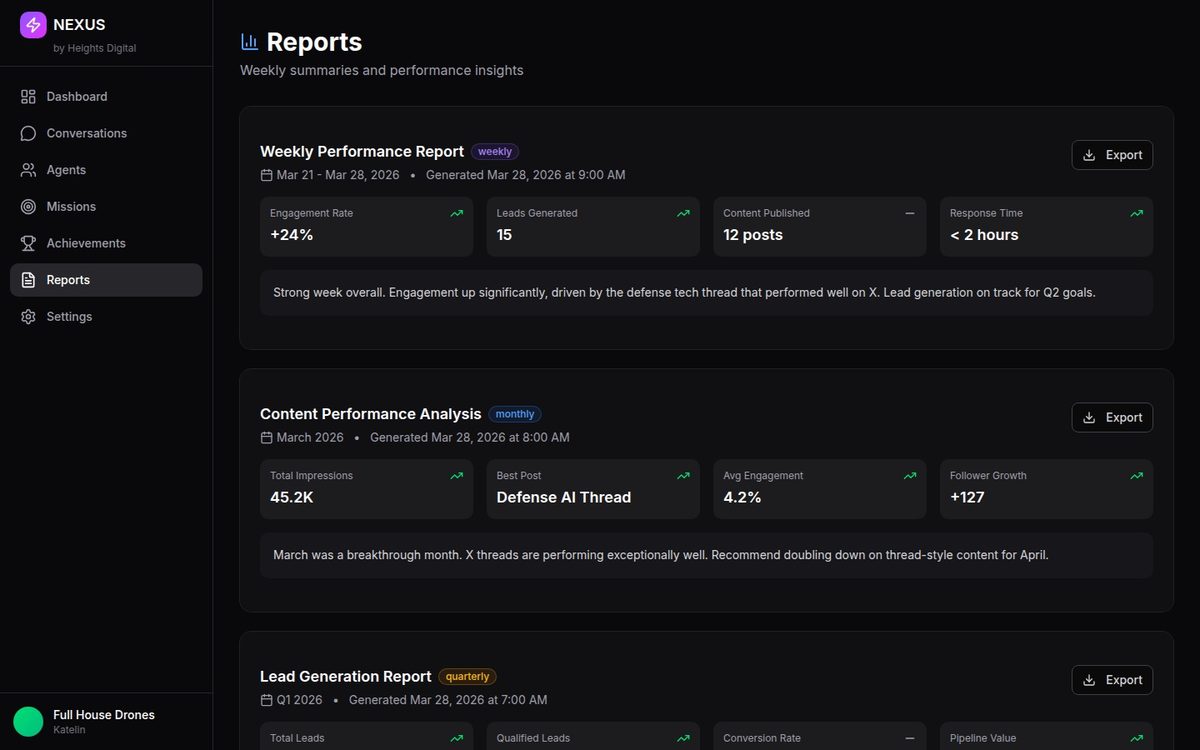Open the Dashboard page
The width and height of the screenshot is (1200, 750).
(106, 97)
